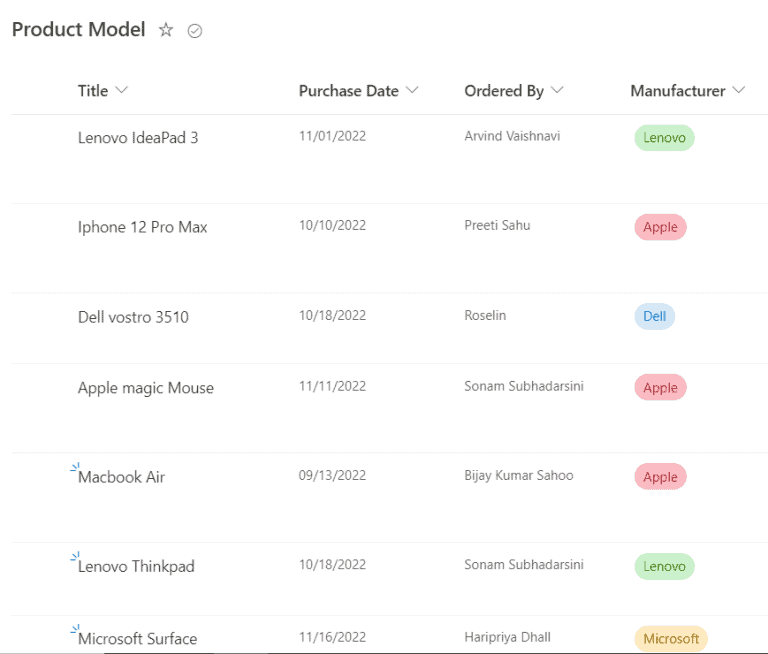Screen dimensions: 768x654
Task: Open the Title column dropdown chevron
Action: tap(121, 90)
